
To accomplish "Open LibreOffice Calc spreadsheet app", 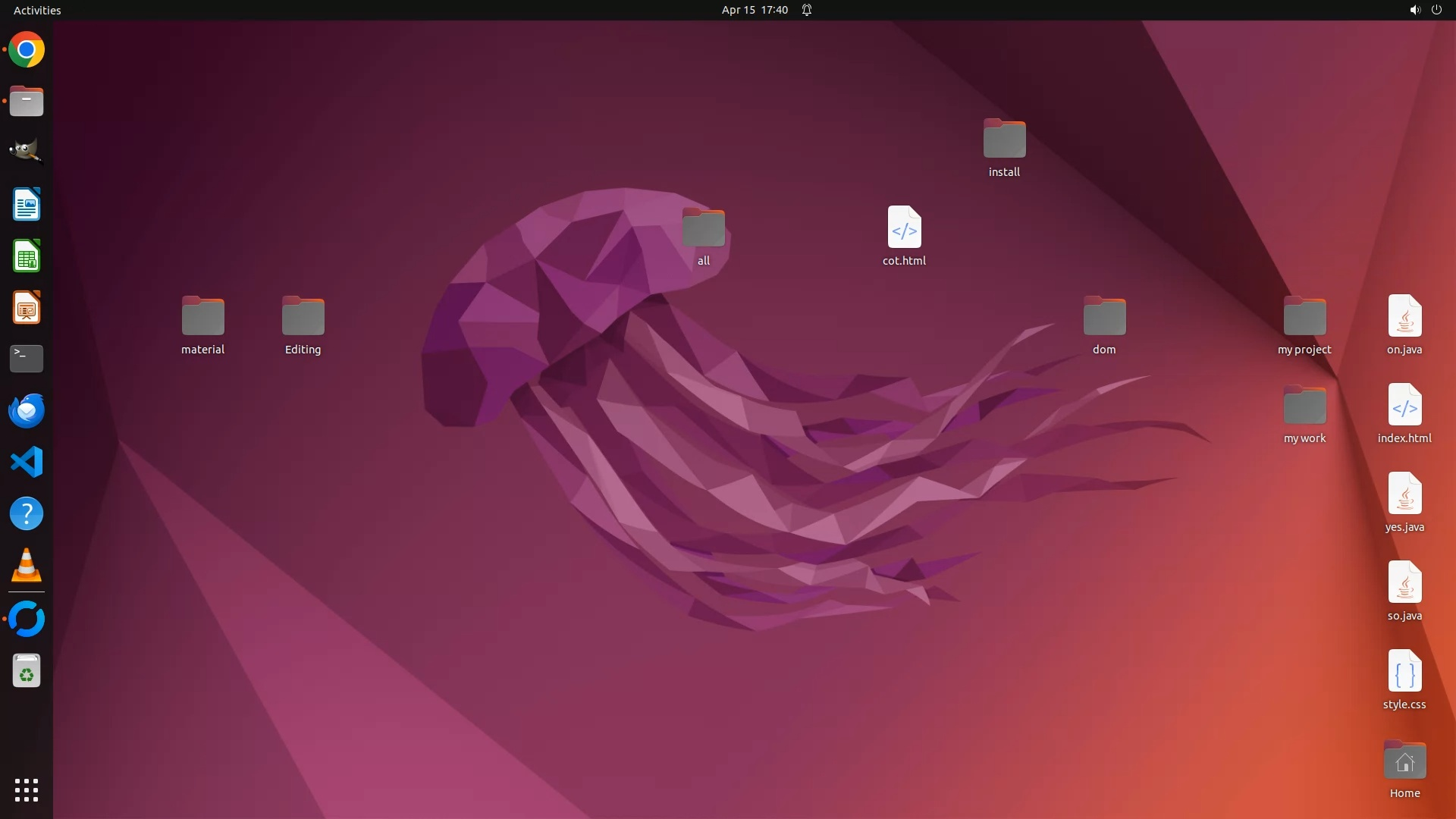I will (x=27, y=256).
